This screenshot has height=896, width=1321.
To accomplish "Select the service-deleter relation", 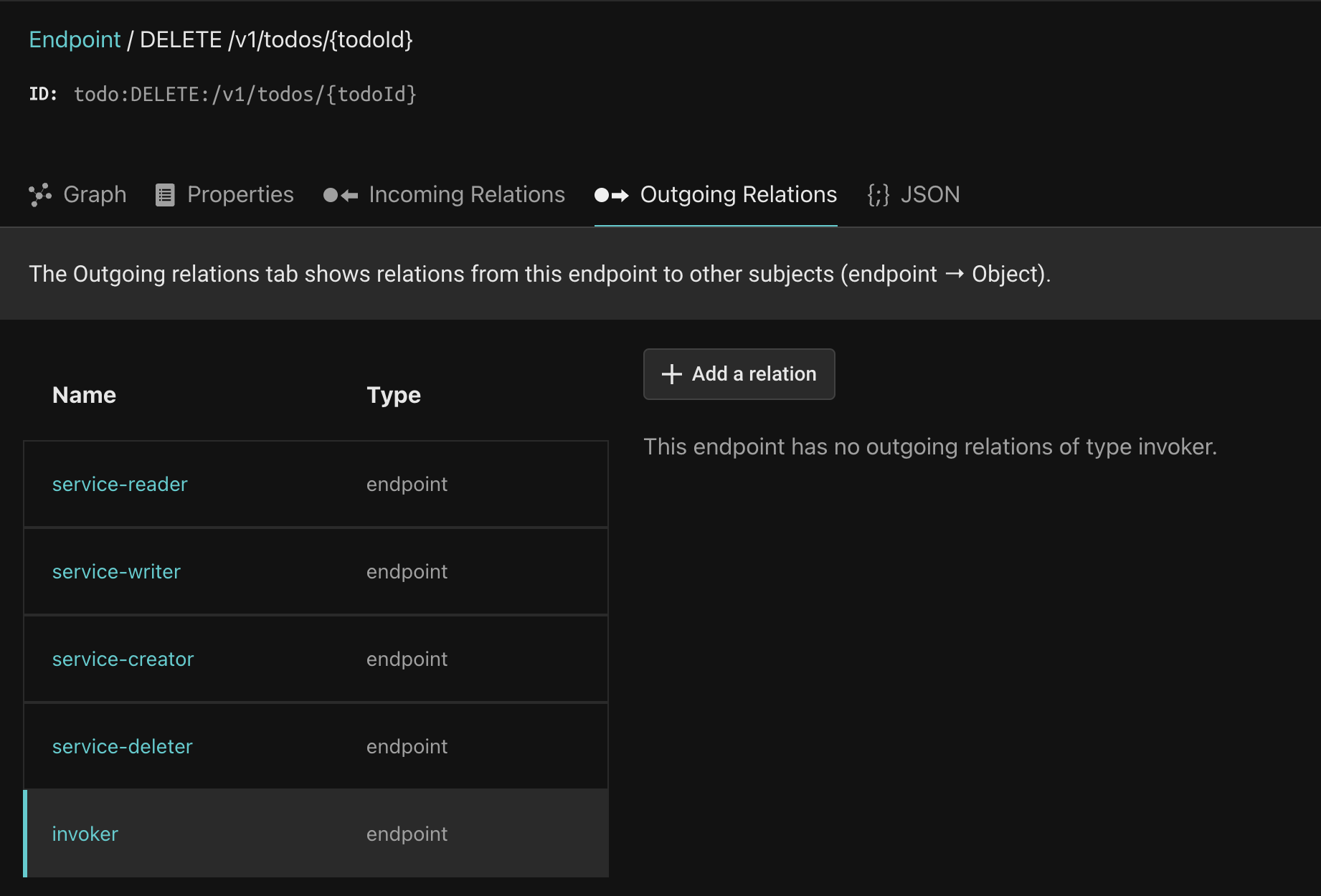I will 122,747.
